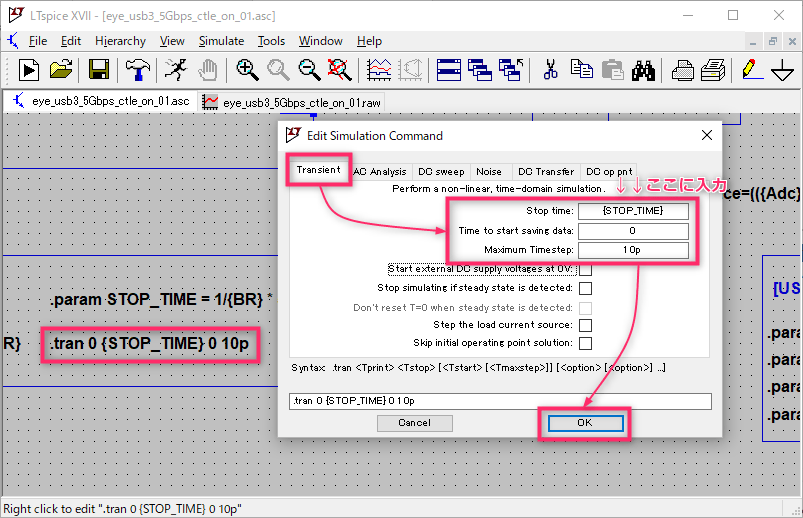
Task: Restore the inner document window
Action: pyautogui.click(x=773, y=42)
